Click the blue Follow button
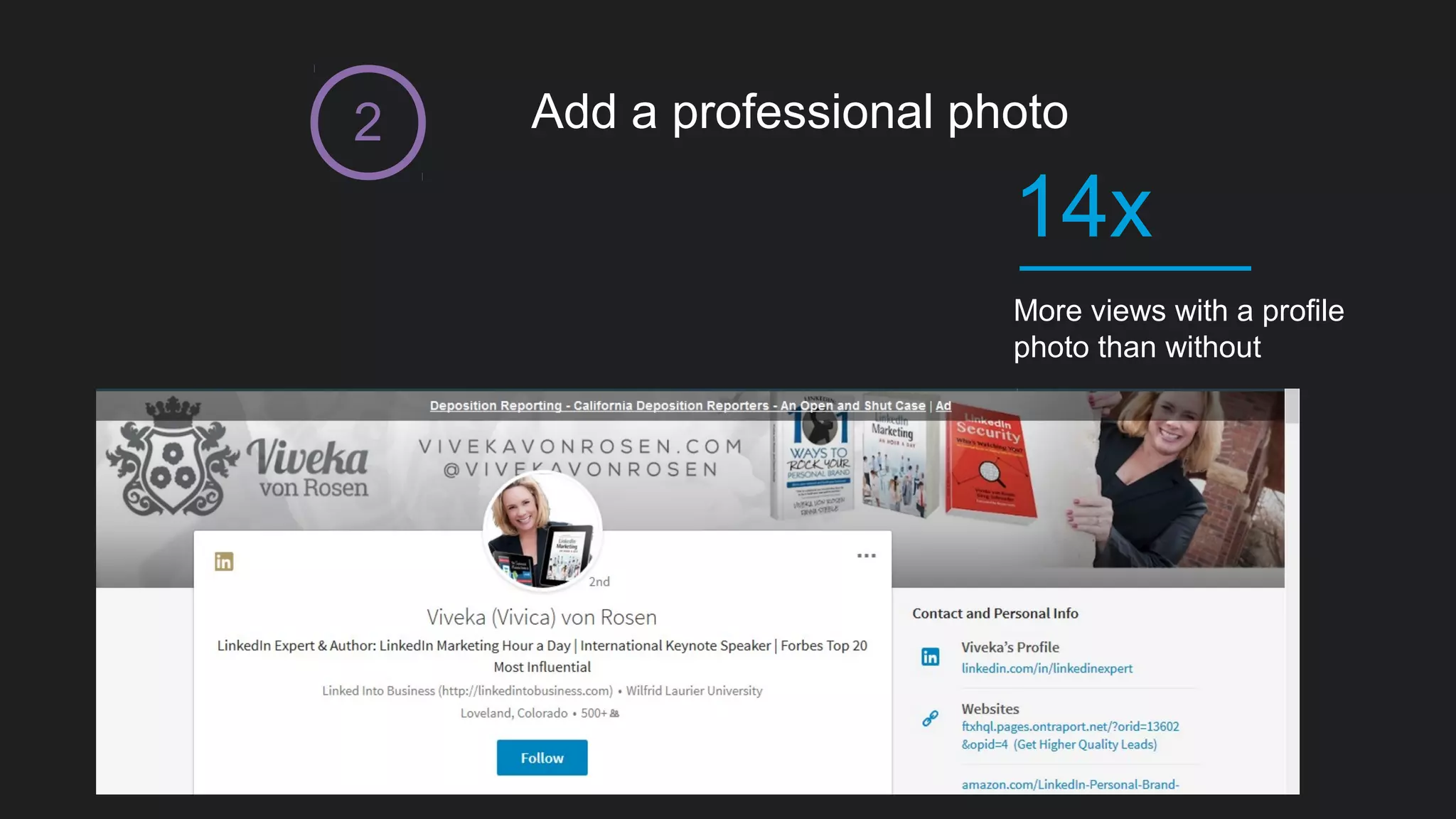Image resolution: width=1456 pixels, height=819 pixels. click(x=542, y=757)
